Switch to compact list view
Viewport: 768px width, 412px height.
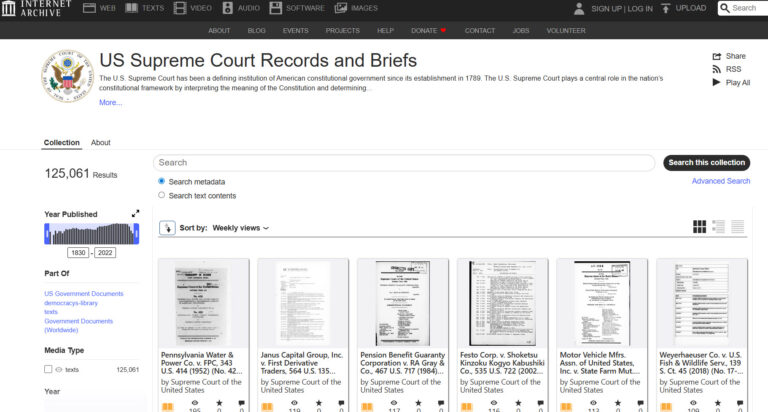738,226
